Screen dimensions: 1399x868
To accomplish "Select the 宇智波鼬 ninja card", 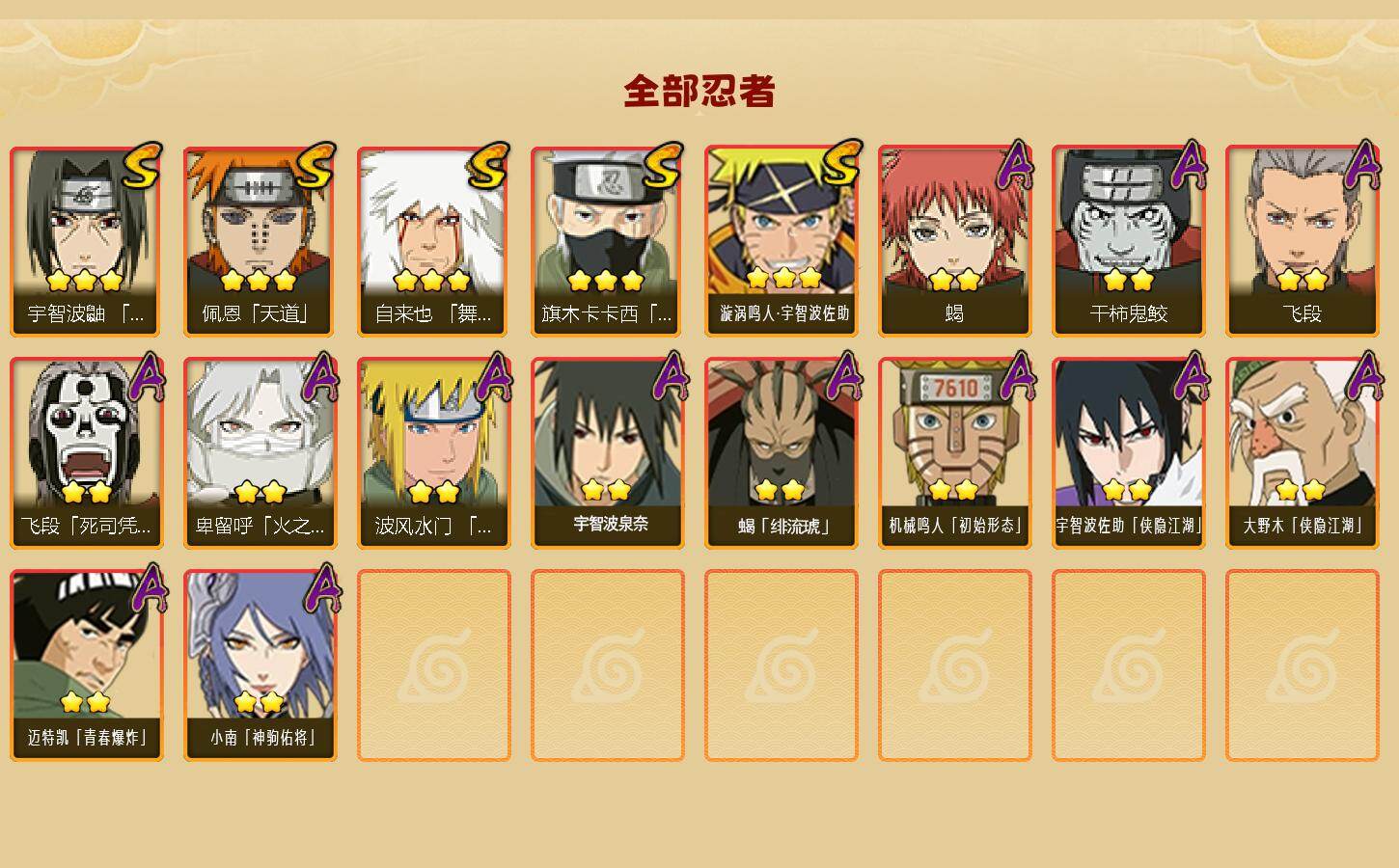I will tap(86, 241).
